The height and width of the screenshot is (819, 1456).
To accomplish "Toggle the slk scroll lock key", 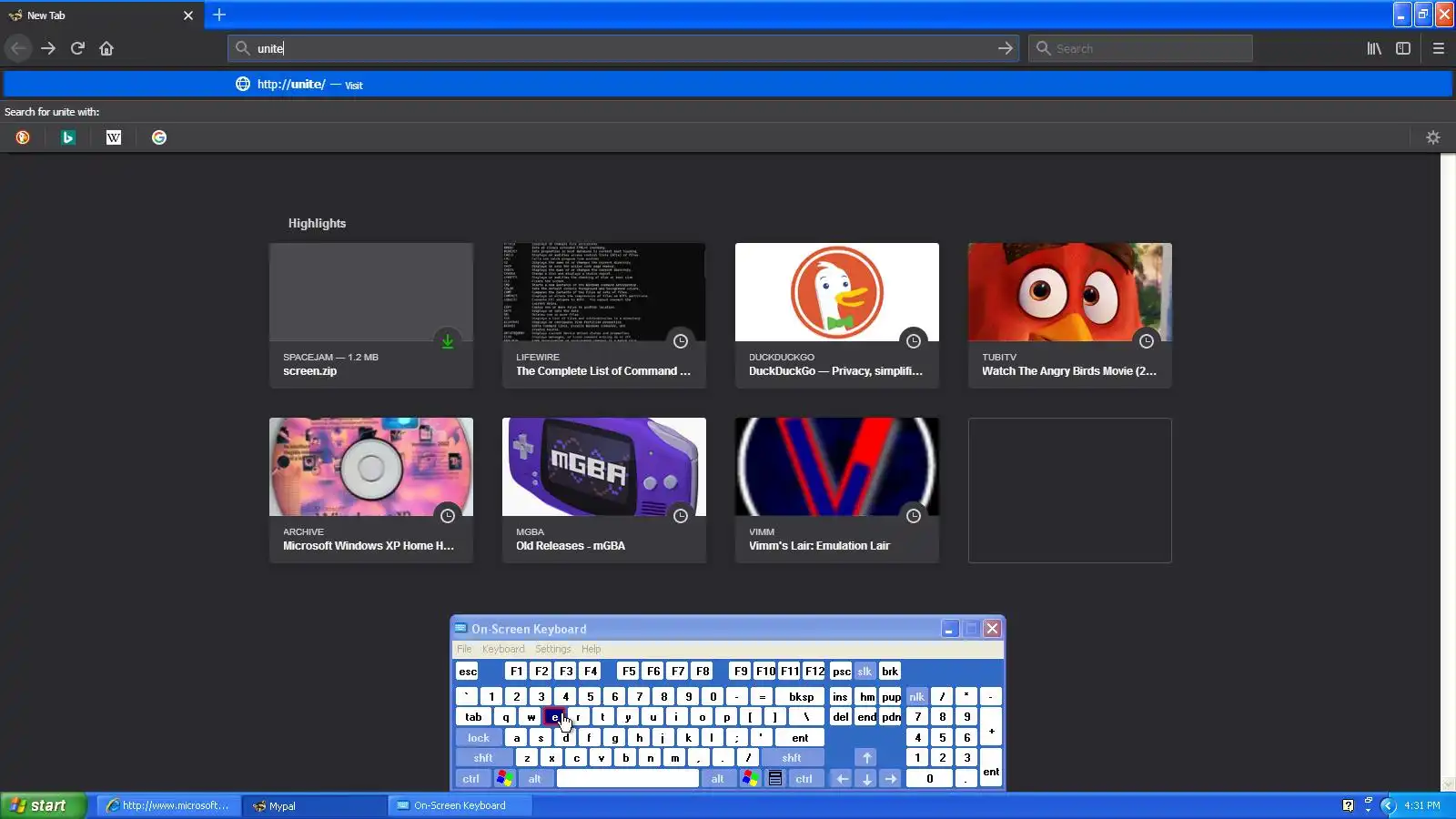I will coord(864,672).
